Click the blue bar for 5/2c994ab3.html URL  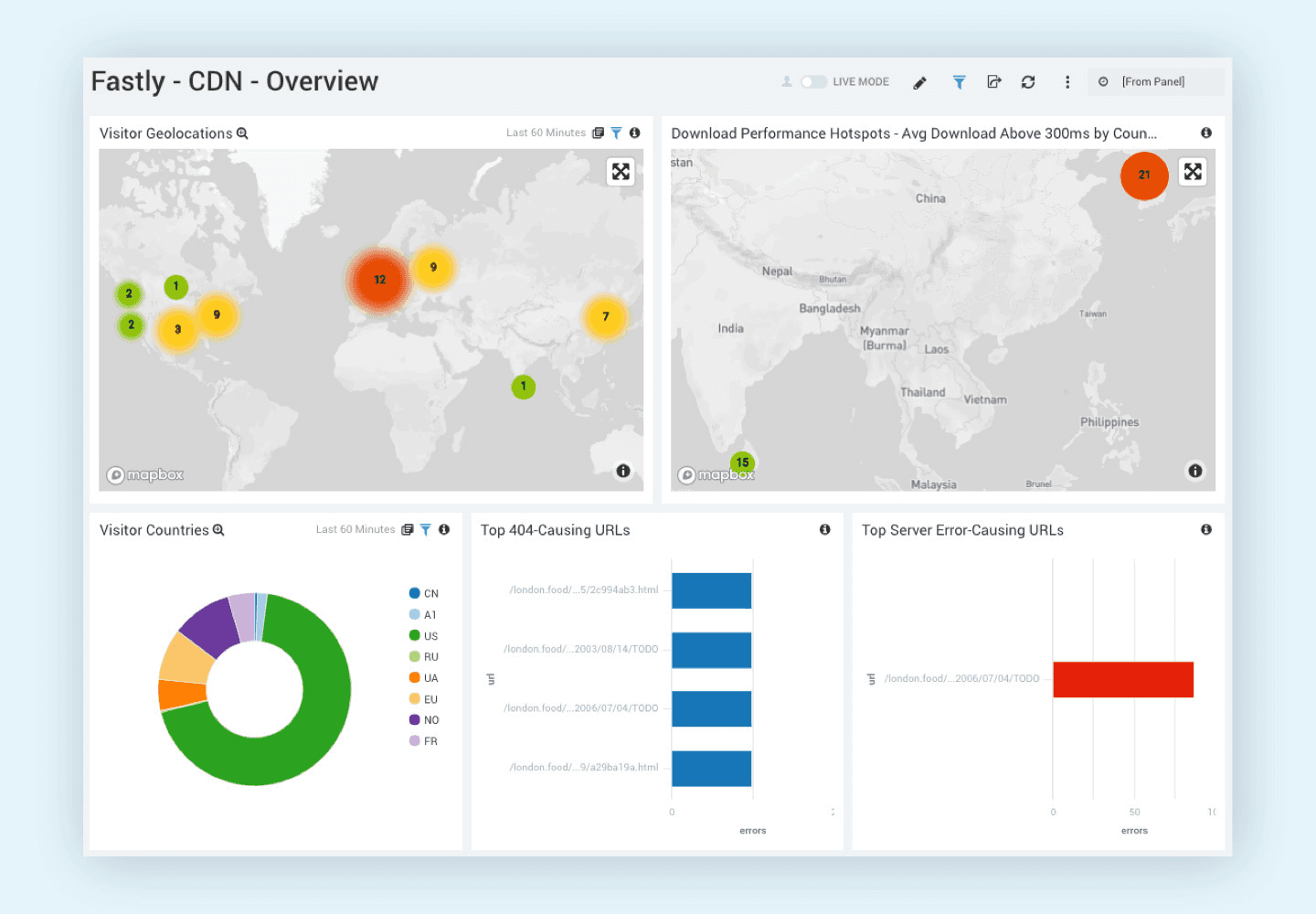(711, 590)
